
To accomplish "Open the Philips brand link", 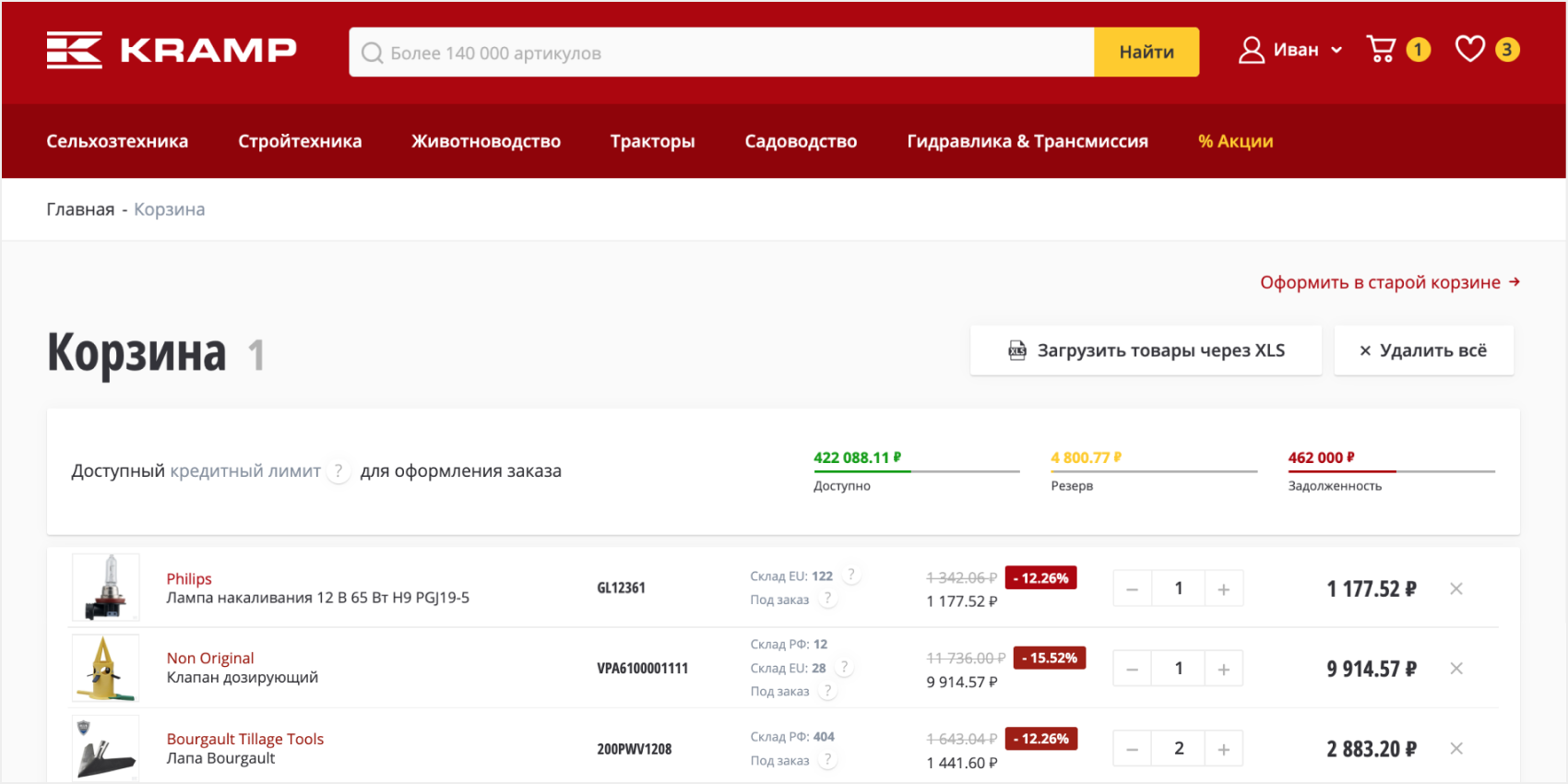I will click(x=189, y=578).
